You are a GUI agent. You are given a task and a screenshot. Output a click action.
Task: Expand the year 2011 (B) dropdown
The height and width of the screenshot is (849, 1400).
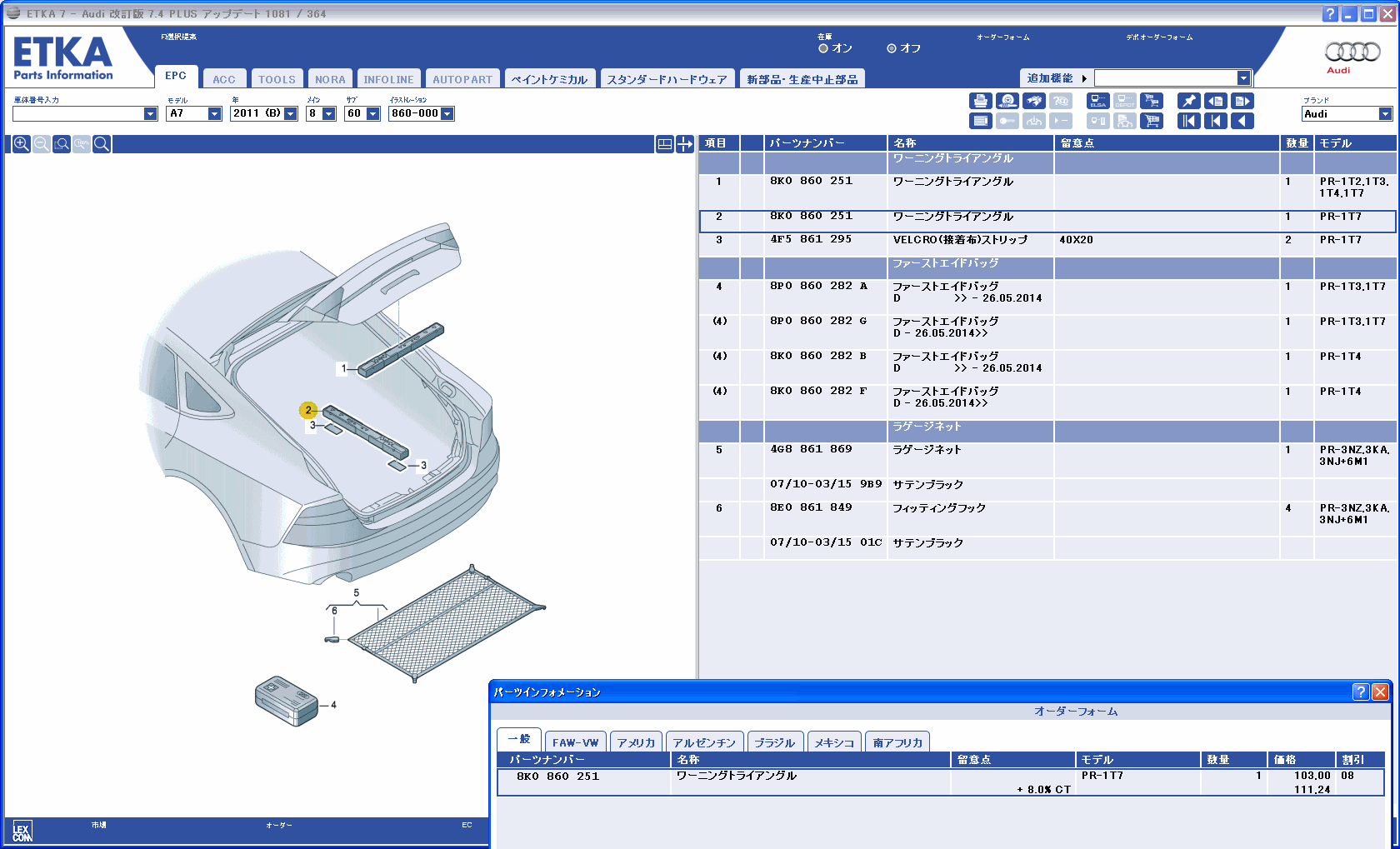pyautogui.click(x=291, y=114)
